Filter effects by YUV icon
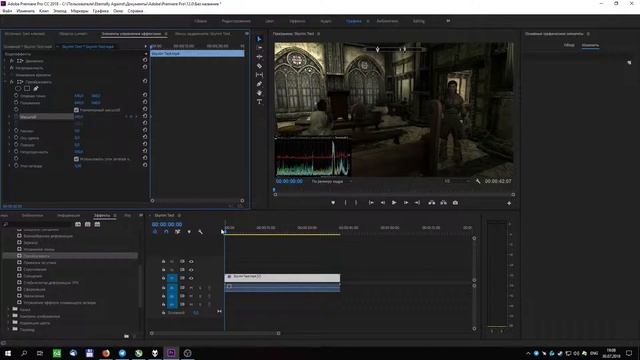Viewport: 640px width, 360px height. [x=98, y=224]
